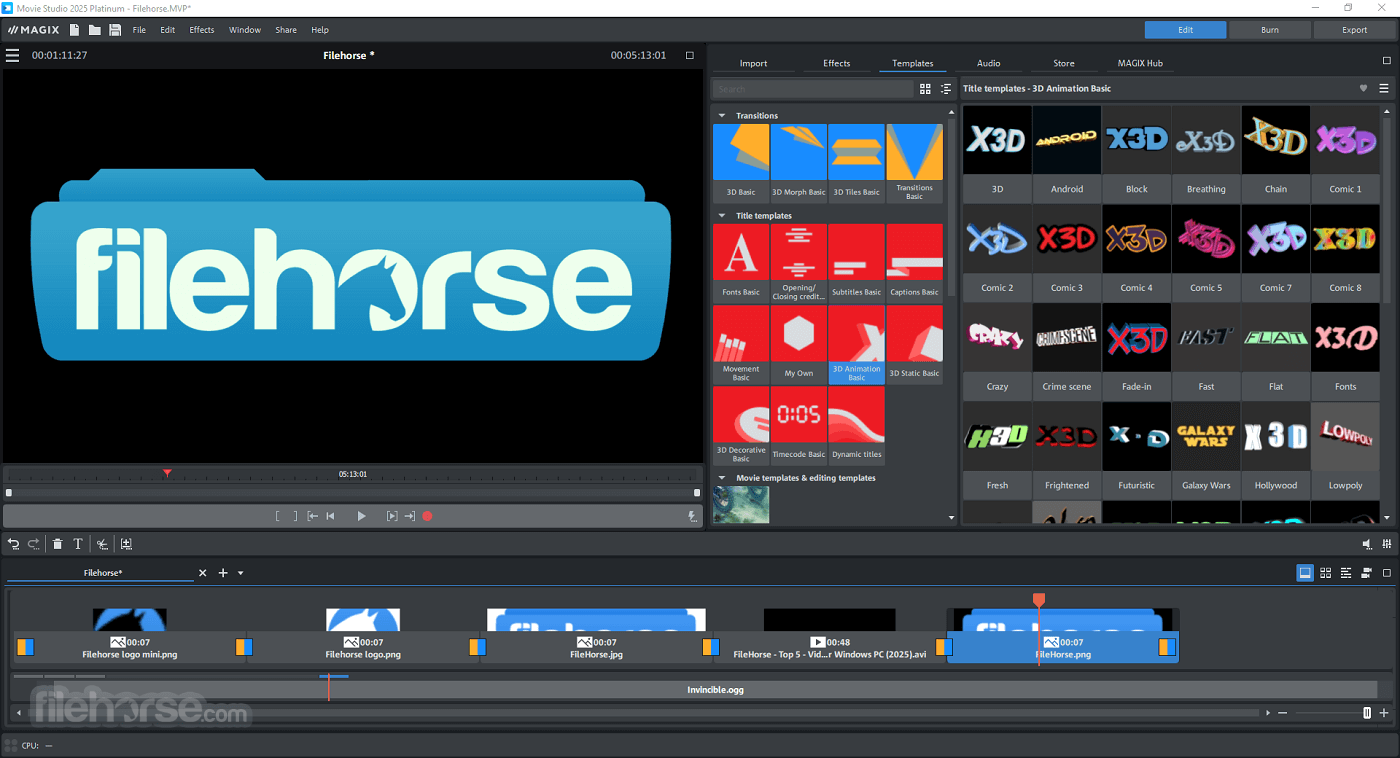Switch to the Audio tab

(988, 63)
